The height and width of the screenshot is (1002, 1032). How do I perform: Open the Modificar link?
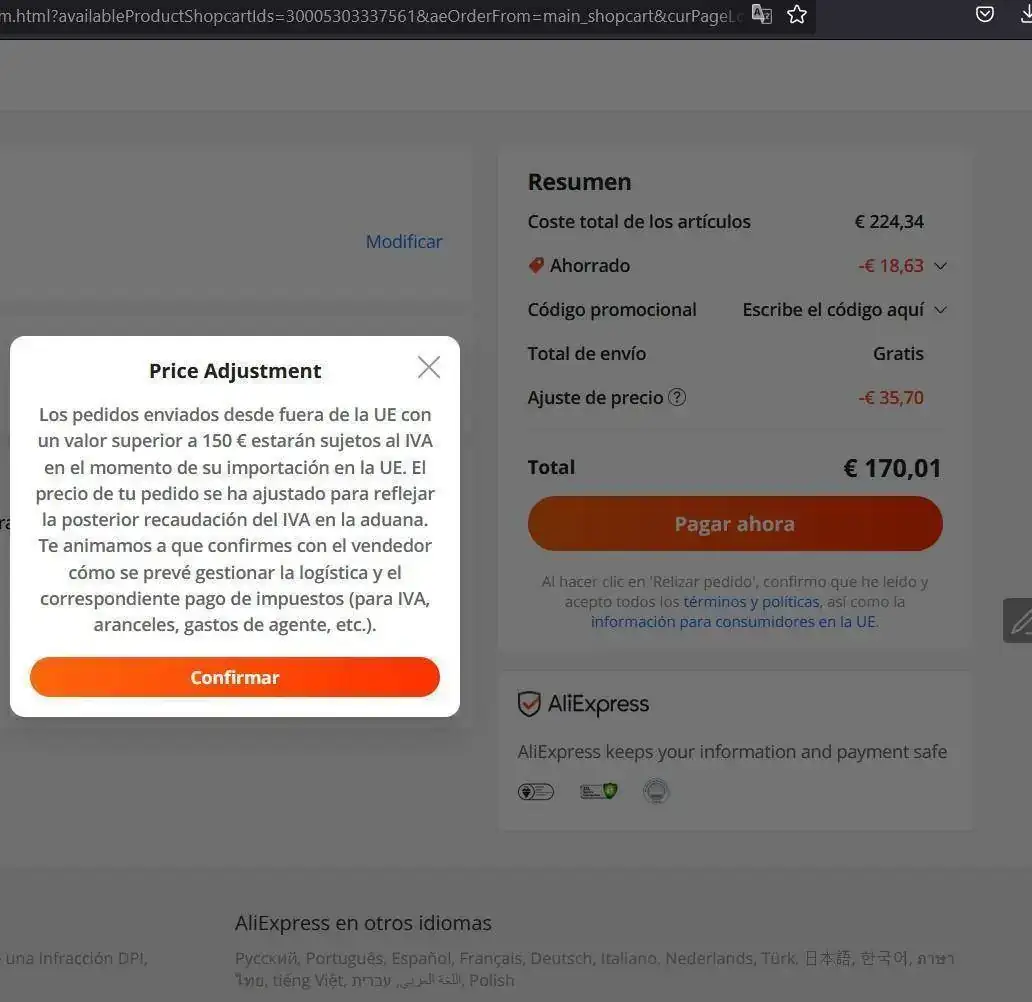click(x=403, y=242)
